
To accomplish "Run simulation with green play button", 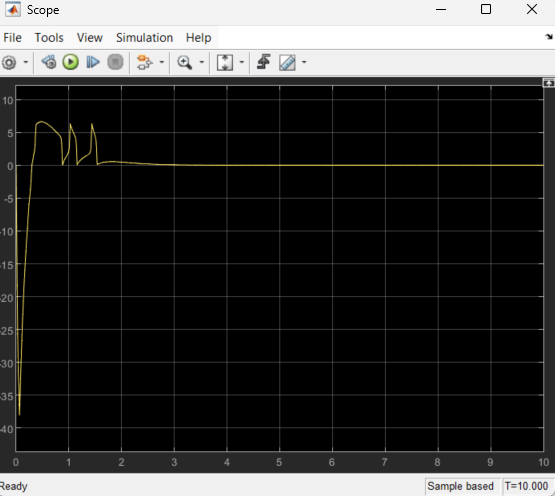I will click(x=71, y=62).
